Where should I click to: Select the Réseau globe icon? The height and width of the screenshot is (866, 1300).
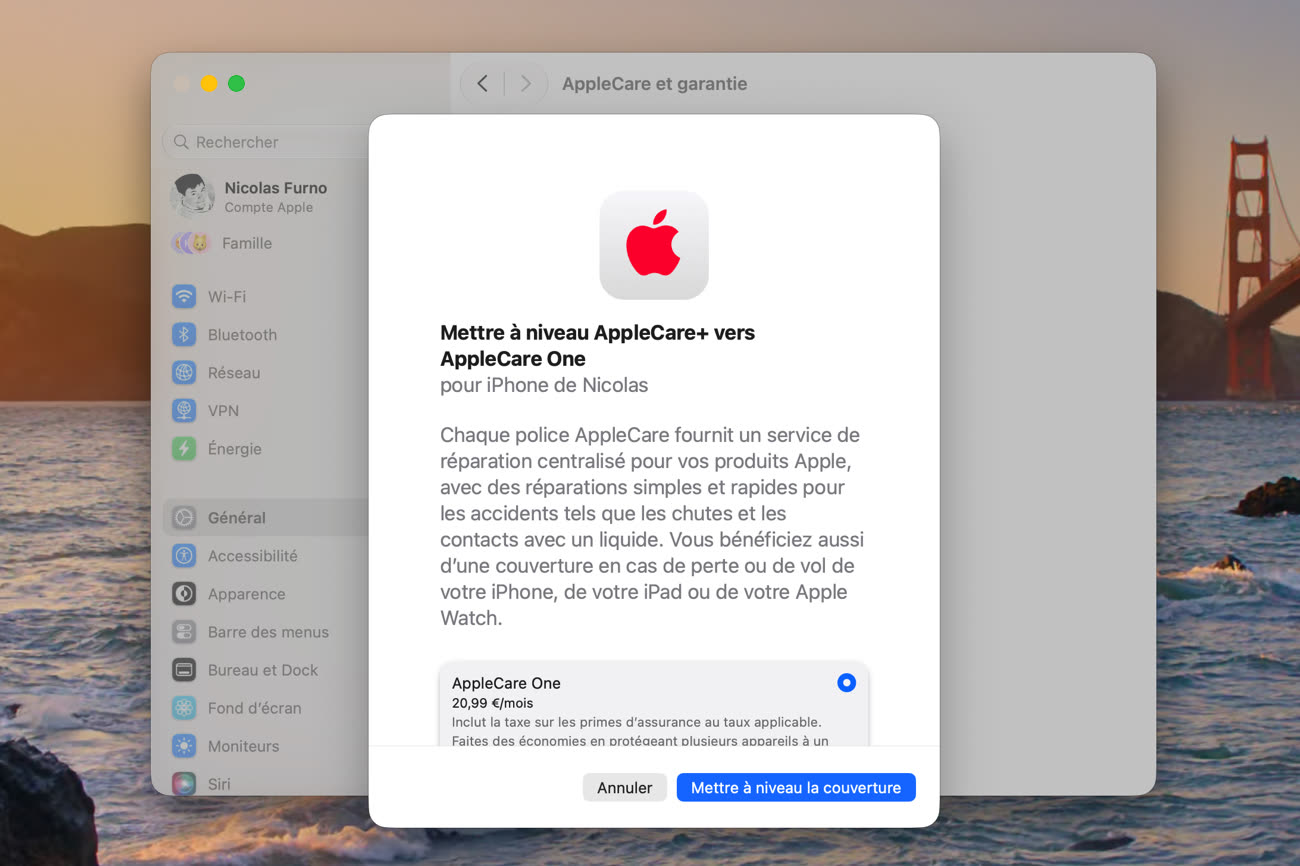(x=184, y=373)
